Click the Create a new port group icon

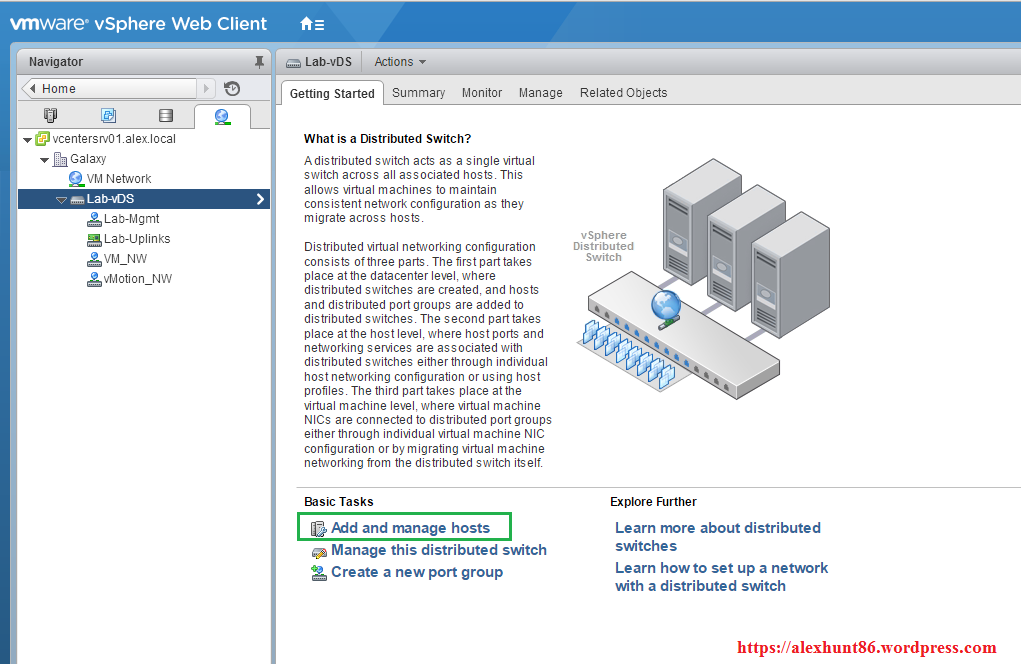(318, 572)
